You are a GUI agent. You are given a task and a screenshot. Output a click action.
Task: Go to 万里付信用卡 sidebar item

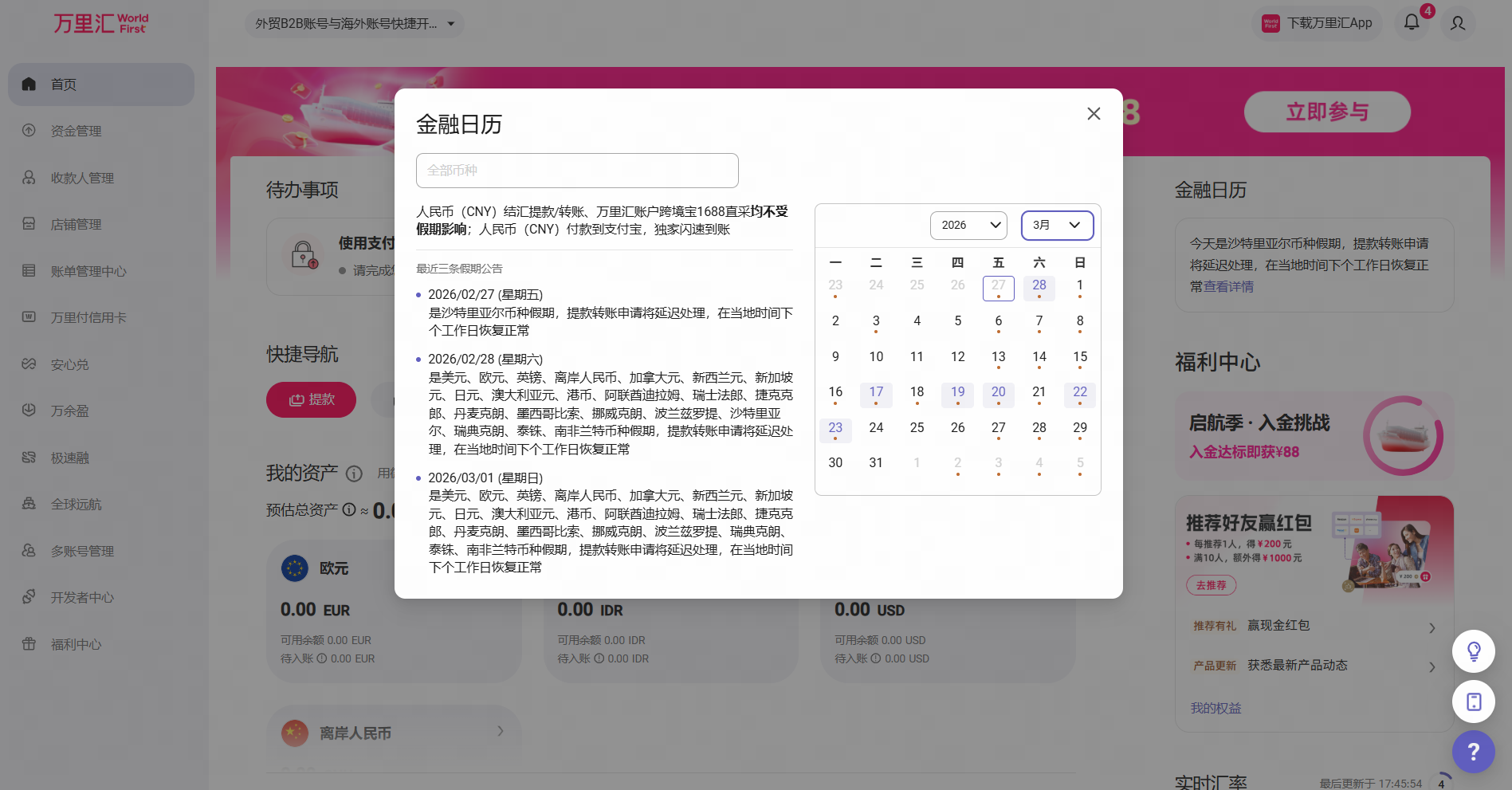pyautogui.click(x=88, y=318)
